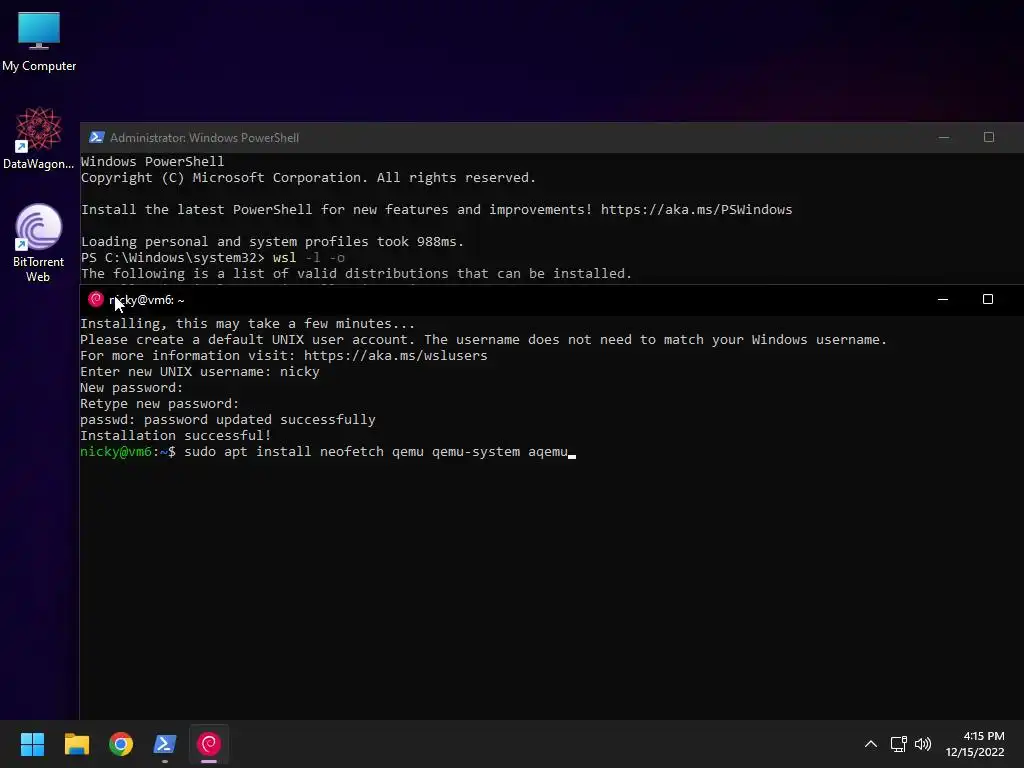This screenshot has height=768, width=1024.
Task: Click the 'wsl -l -o' command text in PowerShell
Action: pos(308,257)
